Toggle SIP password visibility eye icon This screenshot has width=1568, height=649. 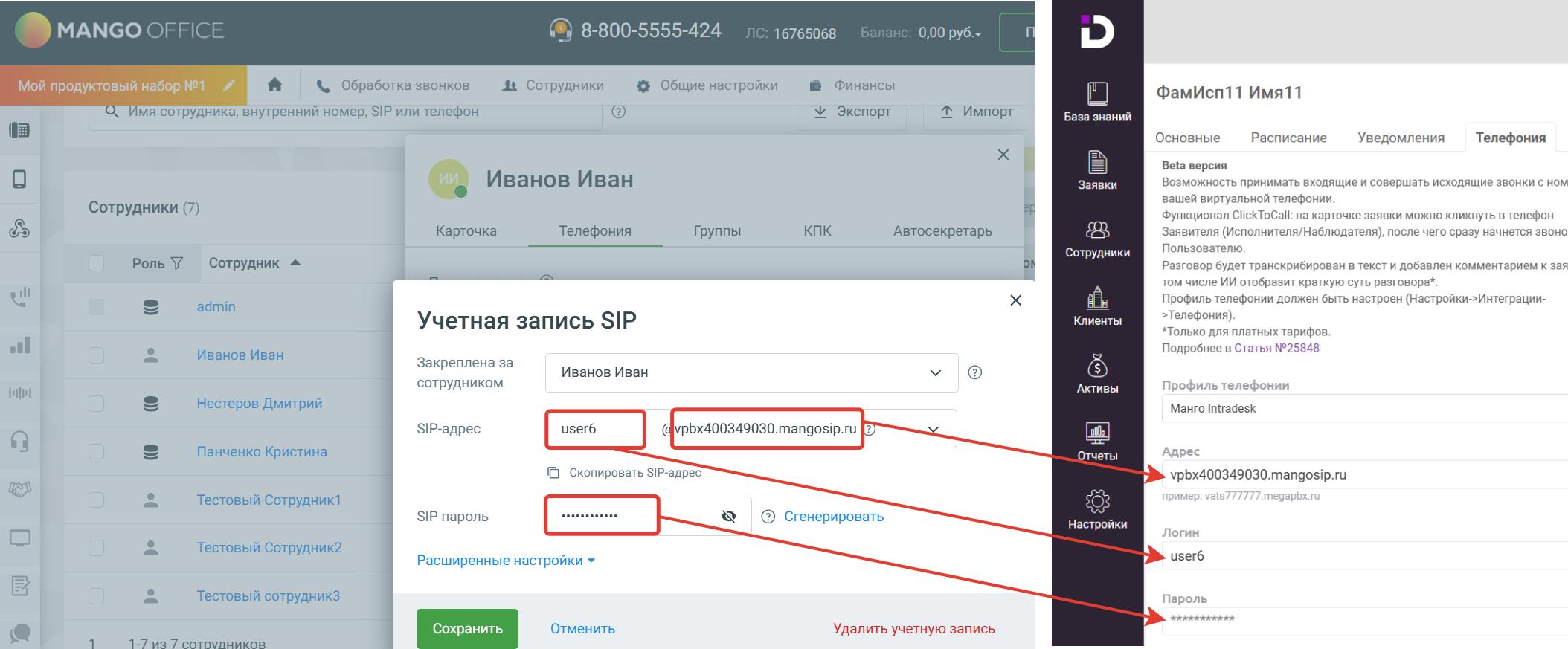[x=728, y=516]
